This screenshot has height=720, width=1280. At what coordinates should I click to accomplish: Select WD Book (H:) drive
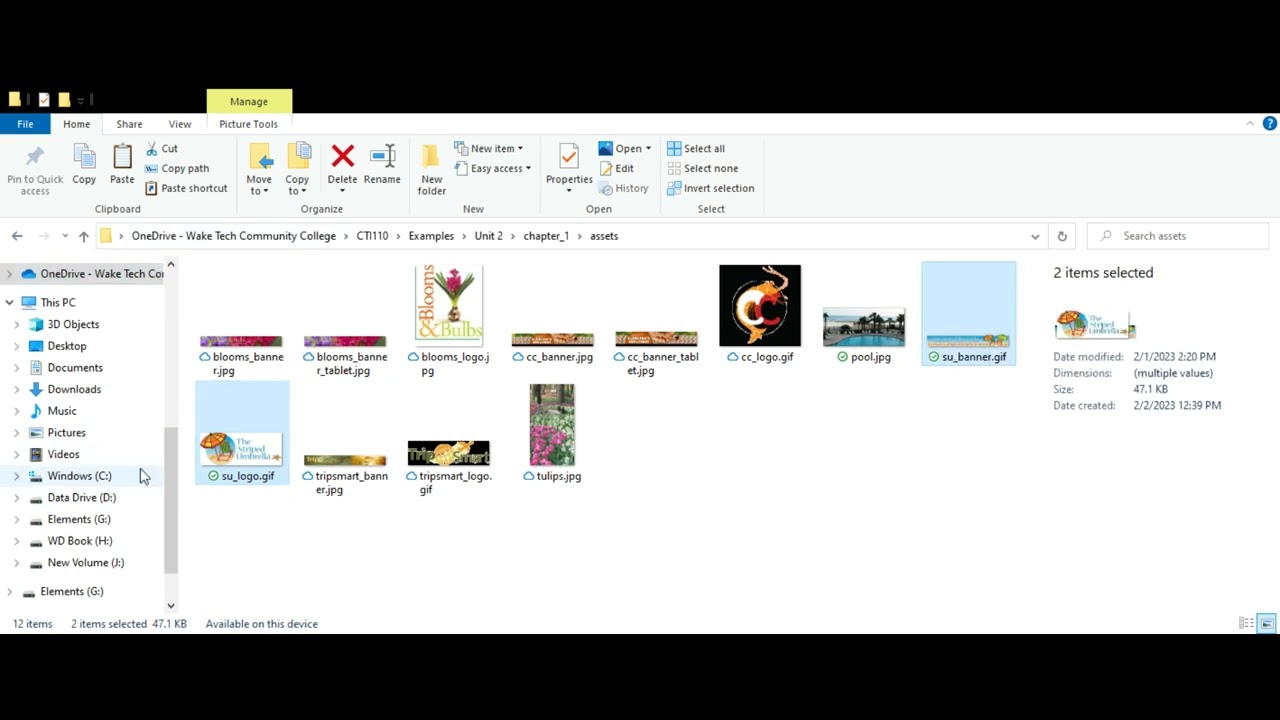80,541
